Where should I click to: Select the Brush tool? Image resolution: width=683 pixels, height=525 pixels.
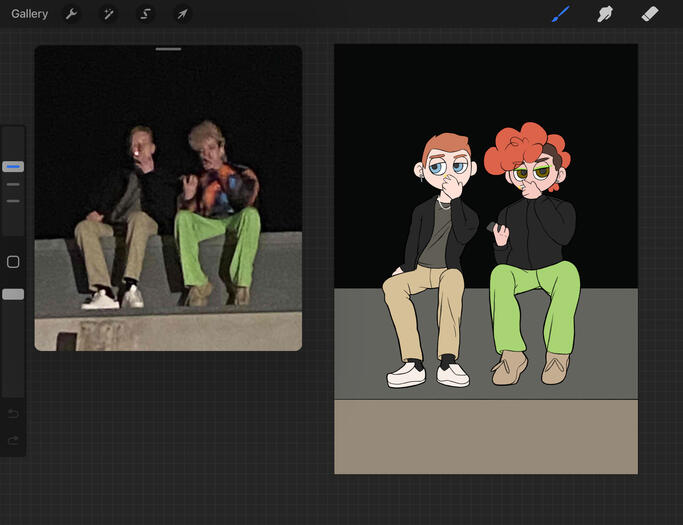coord(560,14)
